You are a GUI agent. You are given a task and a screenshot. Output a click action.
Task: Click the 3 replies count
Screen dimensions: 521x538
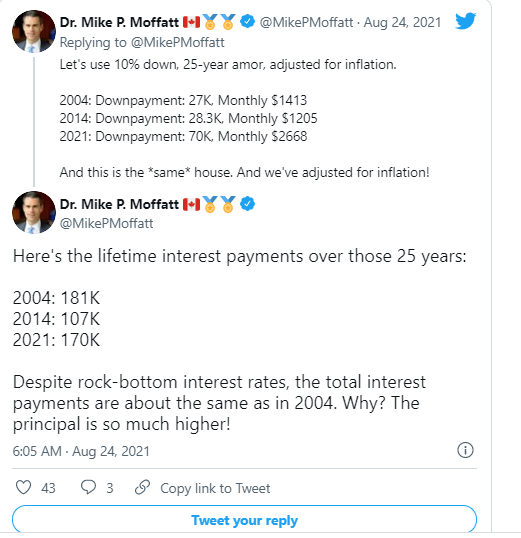(109, 488)
